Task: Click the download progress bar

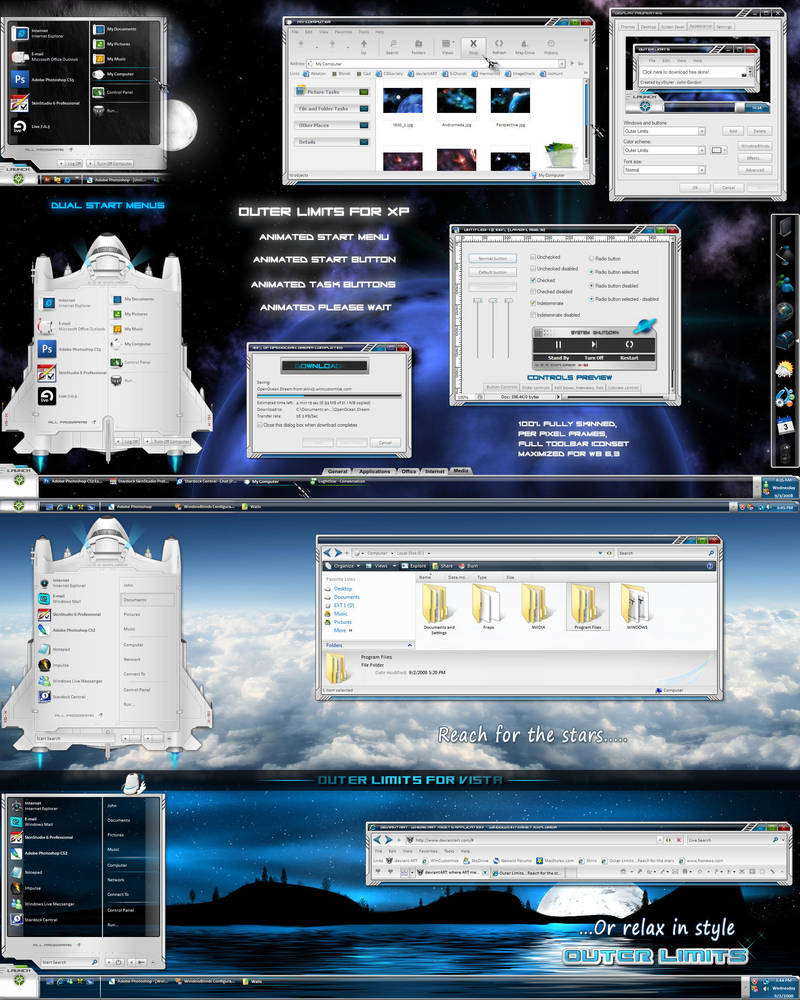Action: (329, 395)
